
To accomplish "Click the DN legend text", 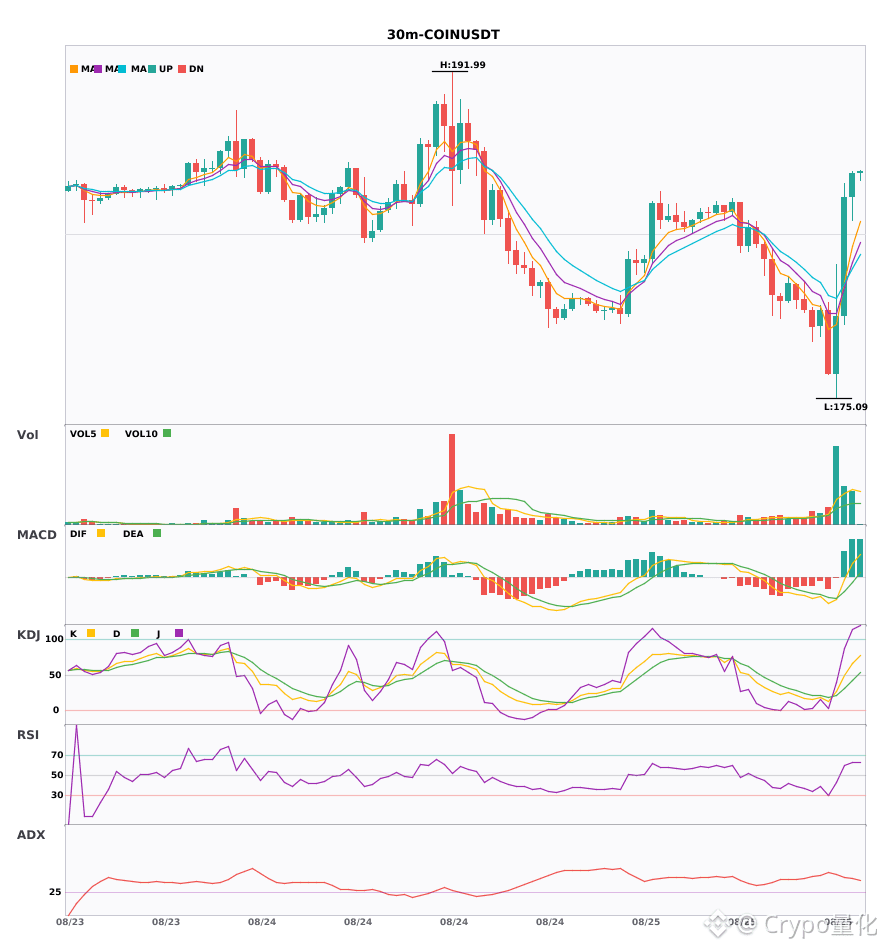I will (x=196, y=69).
